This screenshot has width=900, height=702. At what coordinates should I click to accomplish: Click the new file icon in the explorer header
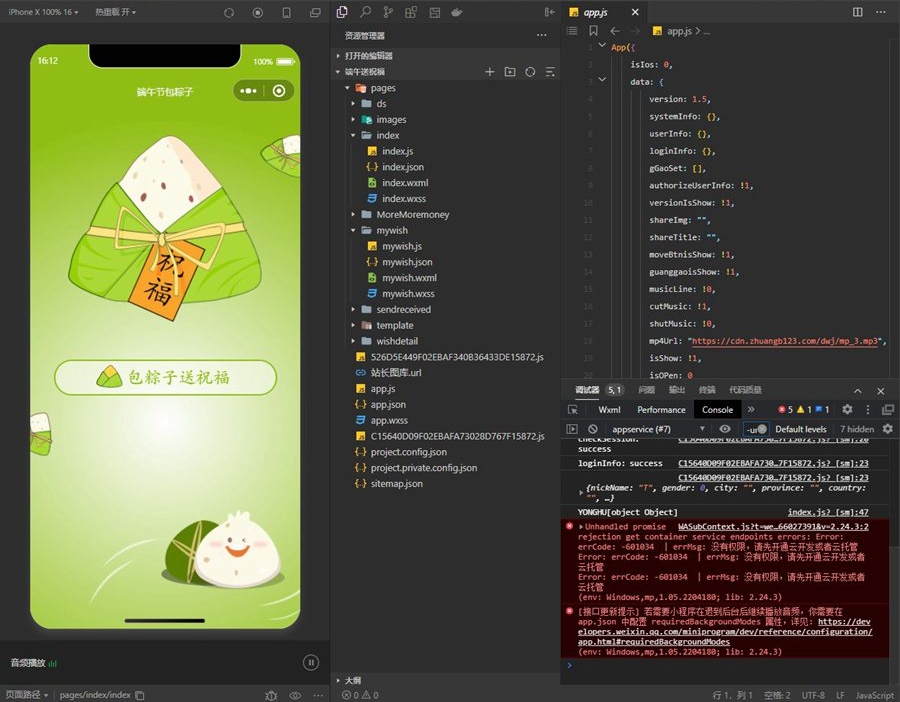point(490,72)
